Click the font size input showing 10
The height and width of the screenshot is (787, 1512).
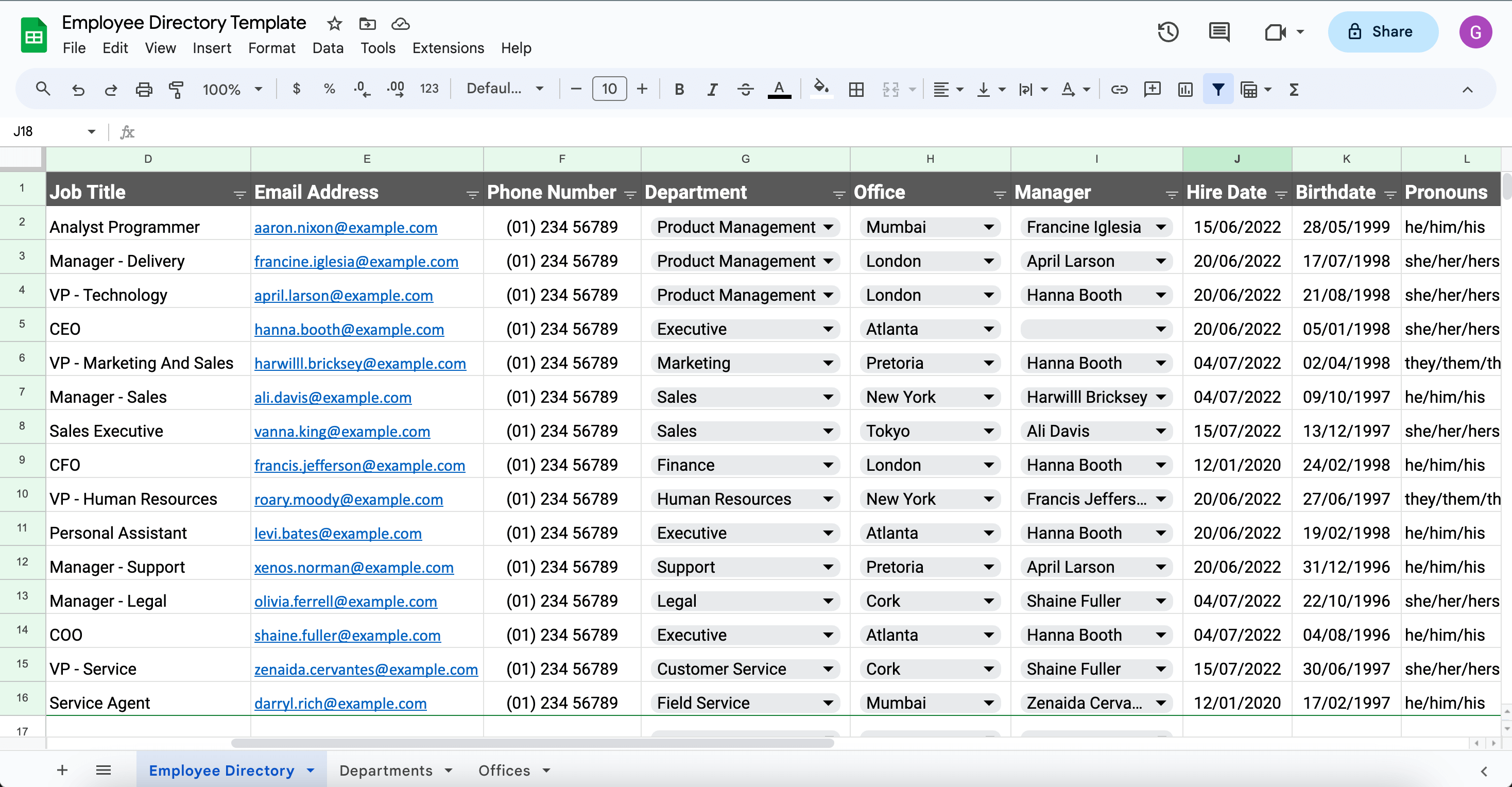[x=609, y=89]
